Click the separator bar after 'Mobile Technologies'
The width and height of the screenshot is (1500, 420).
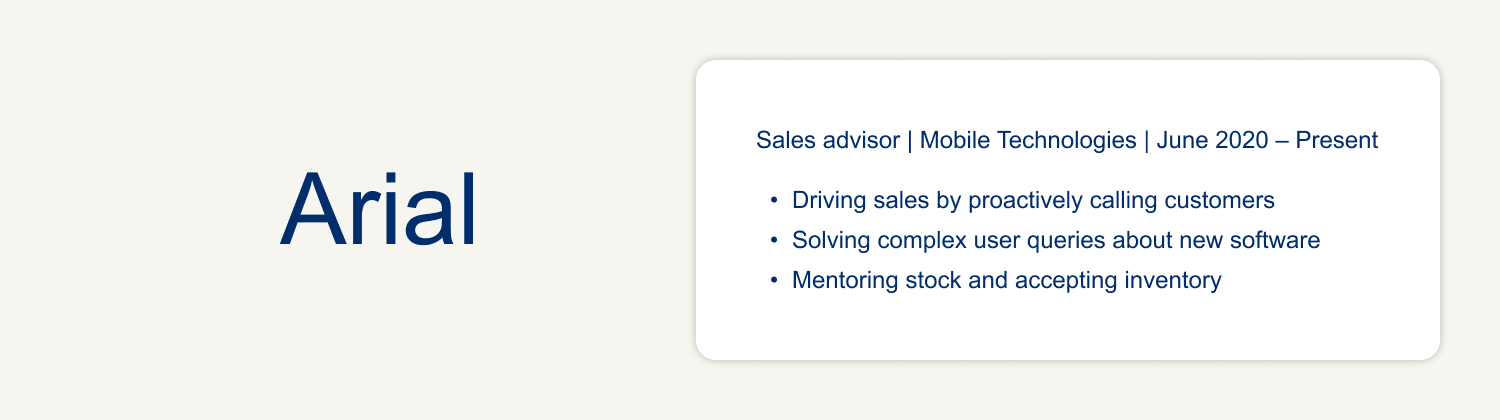click(x=1147, y=141)
